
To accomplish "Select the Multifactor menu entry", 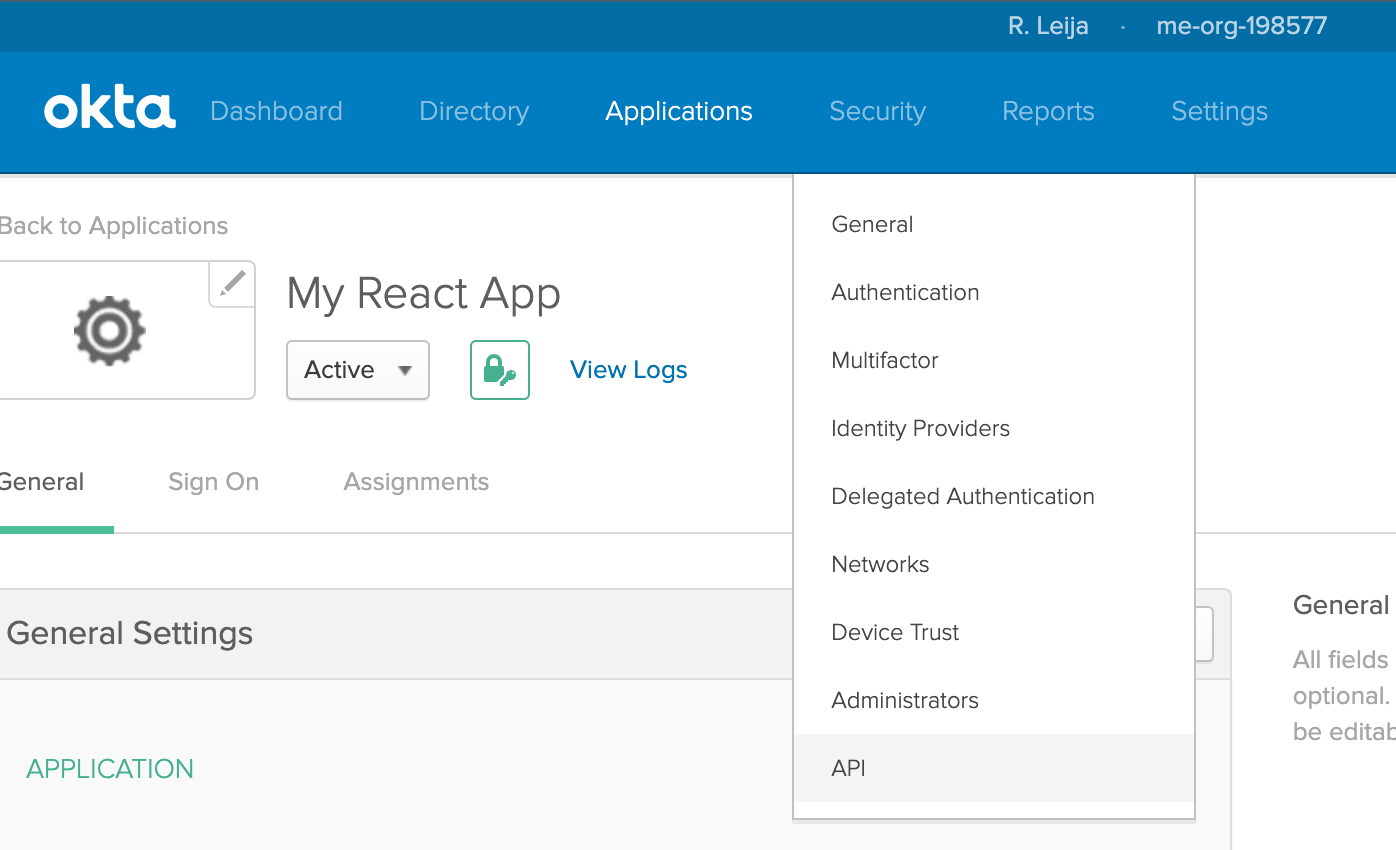I will [x=884, y=360].
